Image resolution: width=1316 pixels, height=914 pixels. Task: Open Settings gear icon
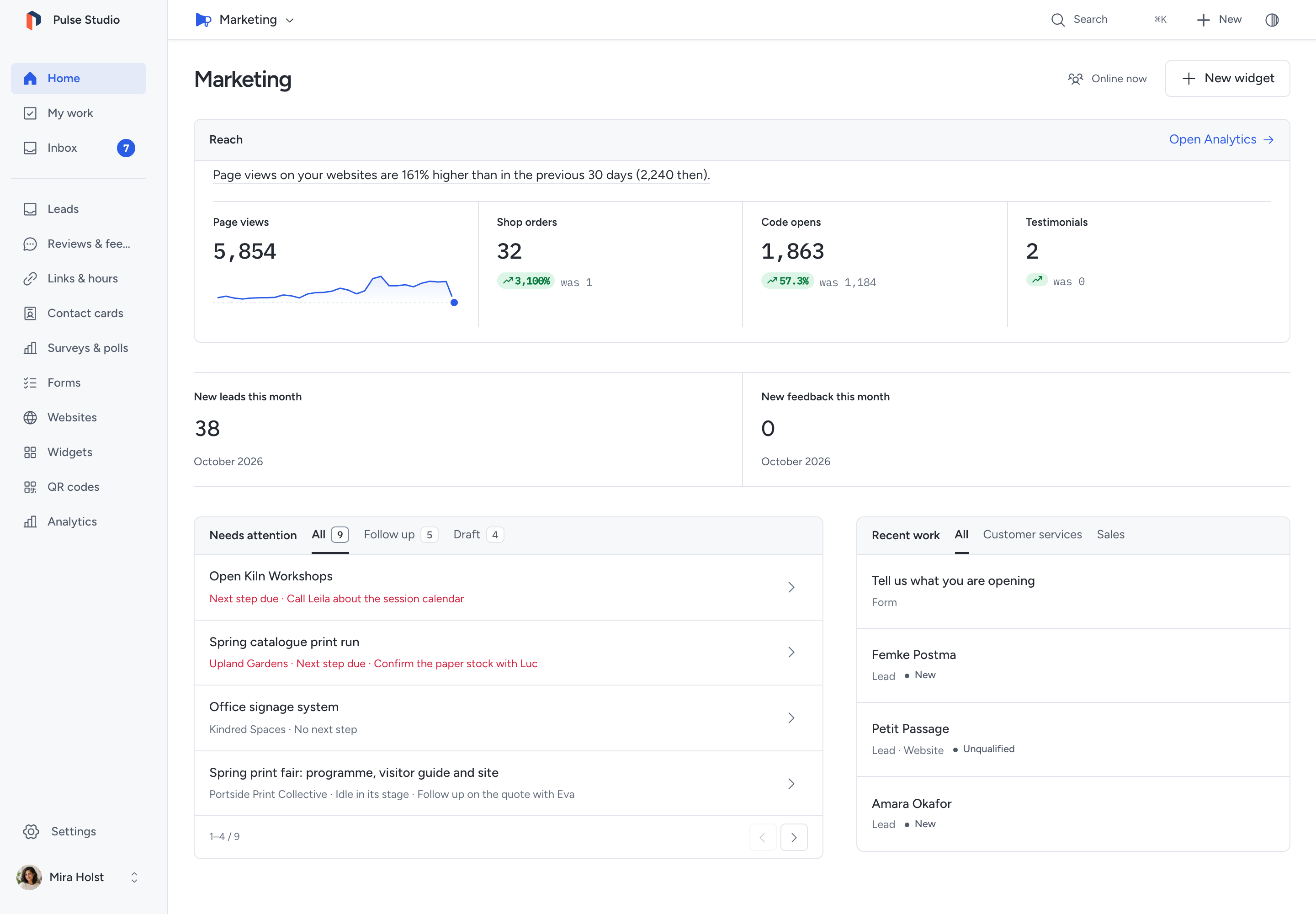coord(31,832)
